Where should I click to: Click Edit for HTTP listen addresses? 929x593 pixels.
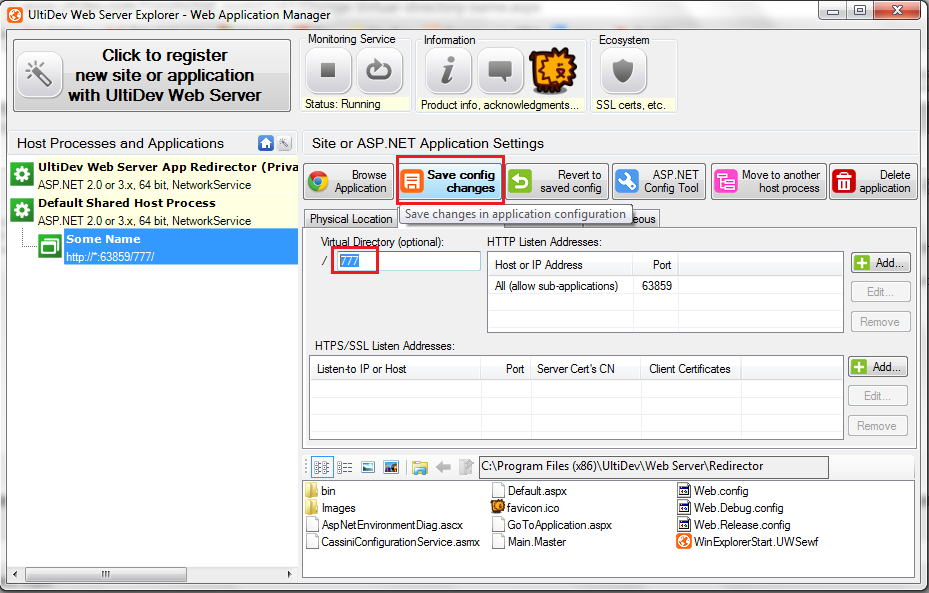[x=880, y=292]
